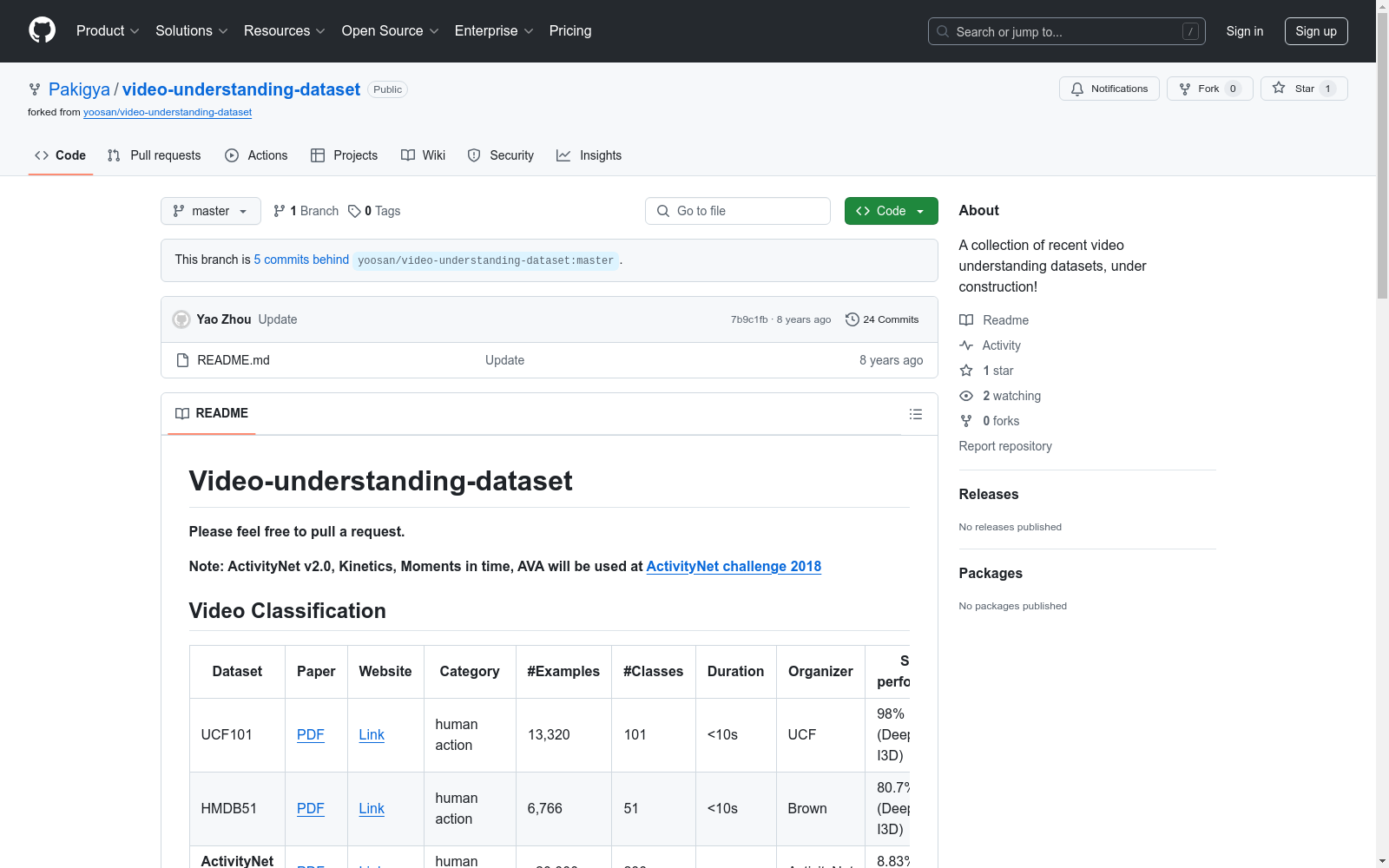Fork this repository
This screenshot has height=868, width=1389.
(1209, 89)
